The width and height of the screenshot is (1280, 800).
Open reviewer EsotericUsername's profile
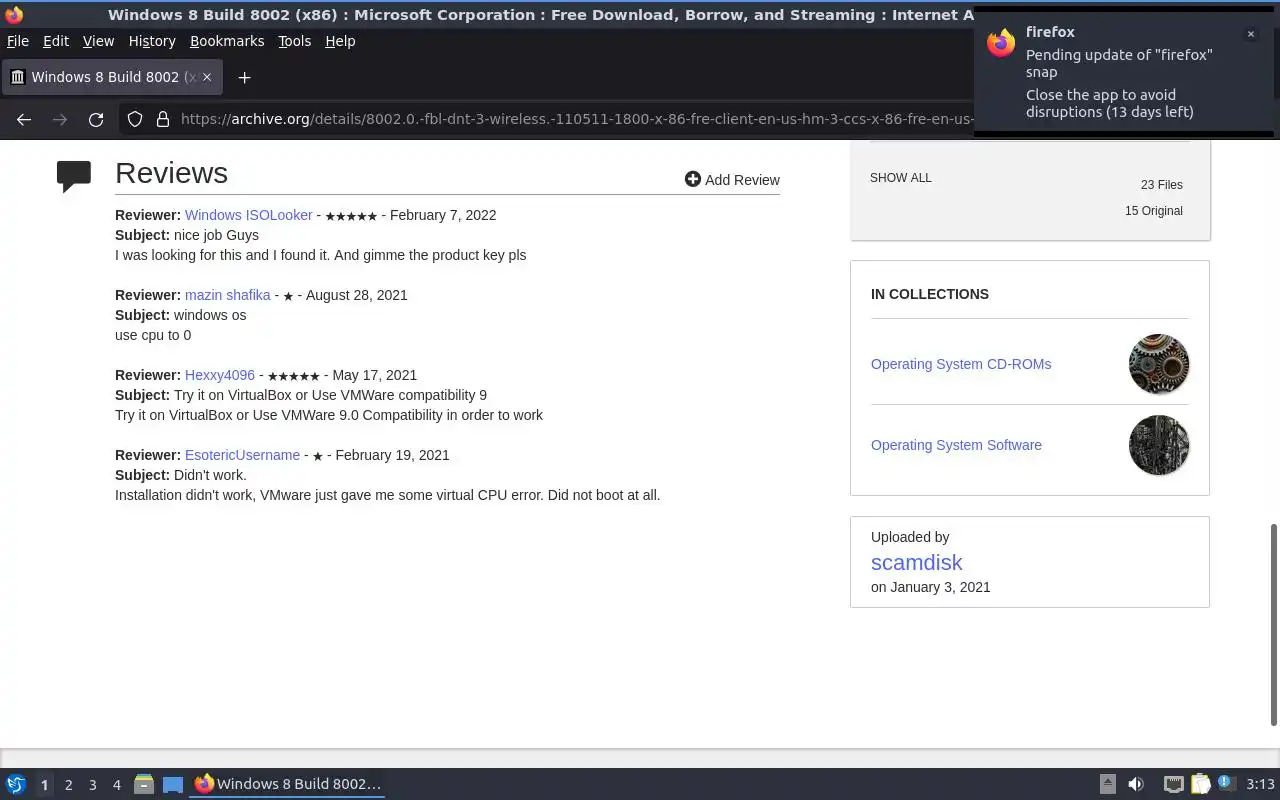coord(242,455)
